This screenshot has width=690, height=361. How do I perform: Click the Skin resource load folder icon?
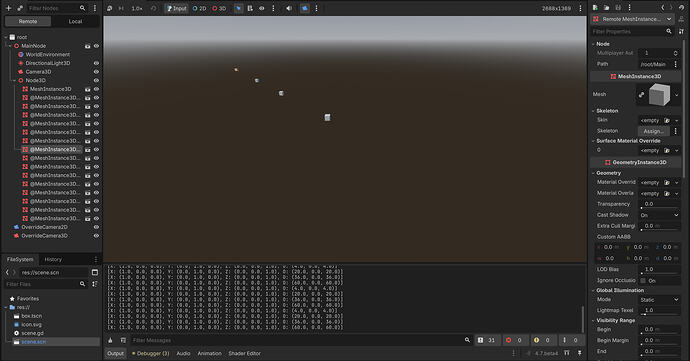[x=667, y=120]
